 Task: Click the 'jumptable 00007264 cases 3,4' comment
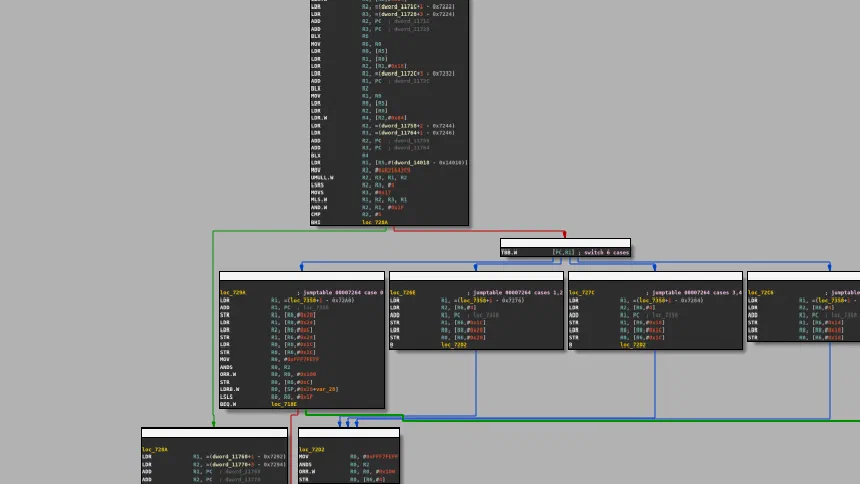697,293
